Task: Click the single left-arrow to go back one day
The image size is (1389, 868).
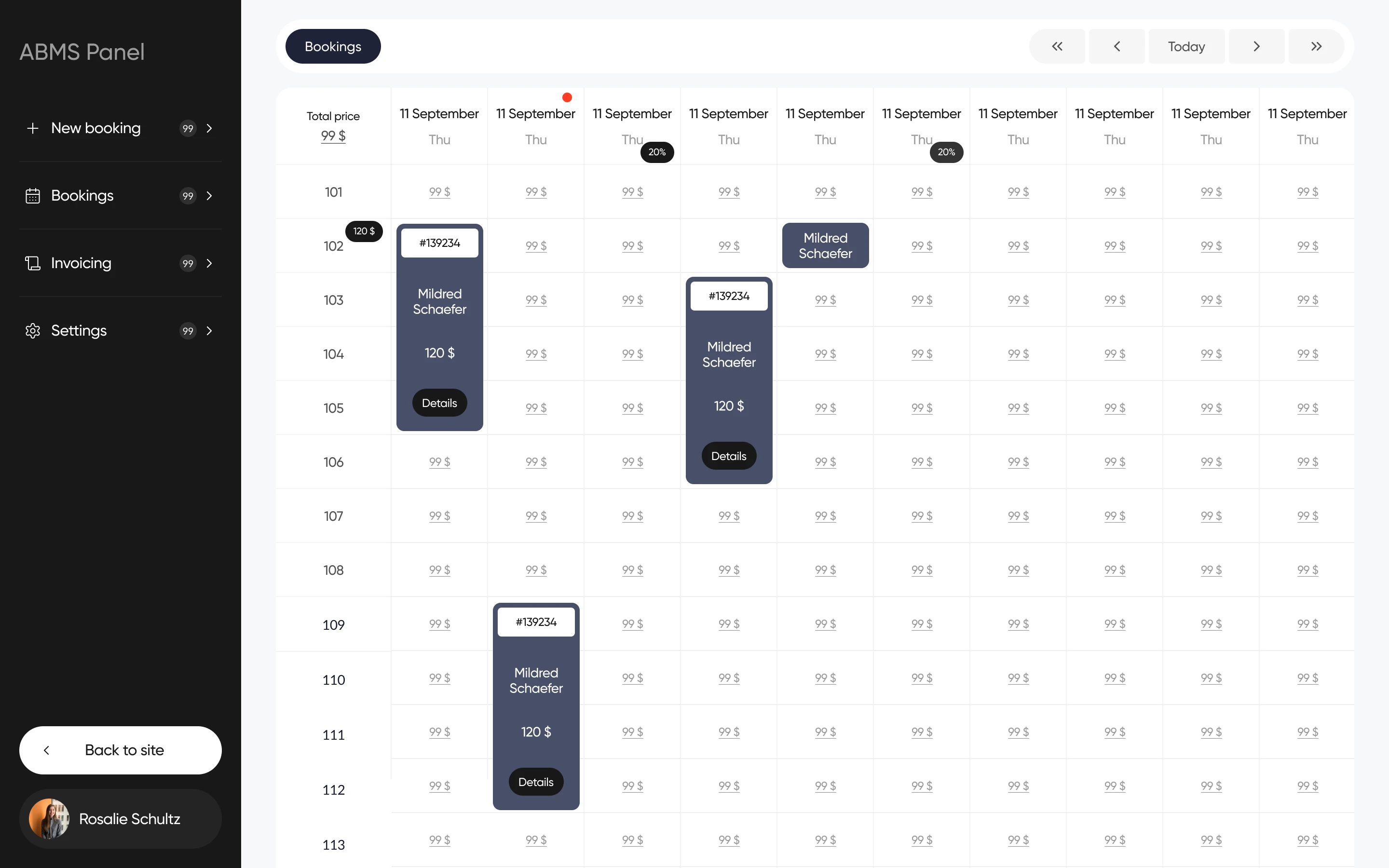Action: tap(1117, 46)
